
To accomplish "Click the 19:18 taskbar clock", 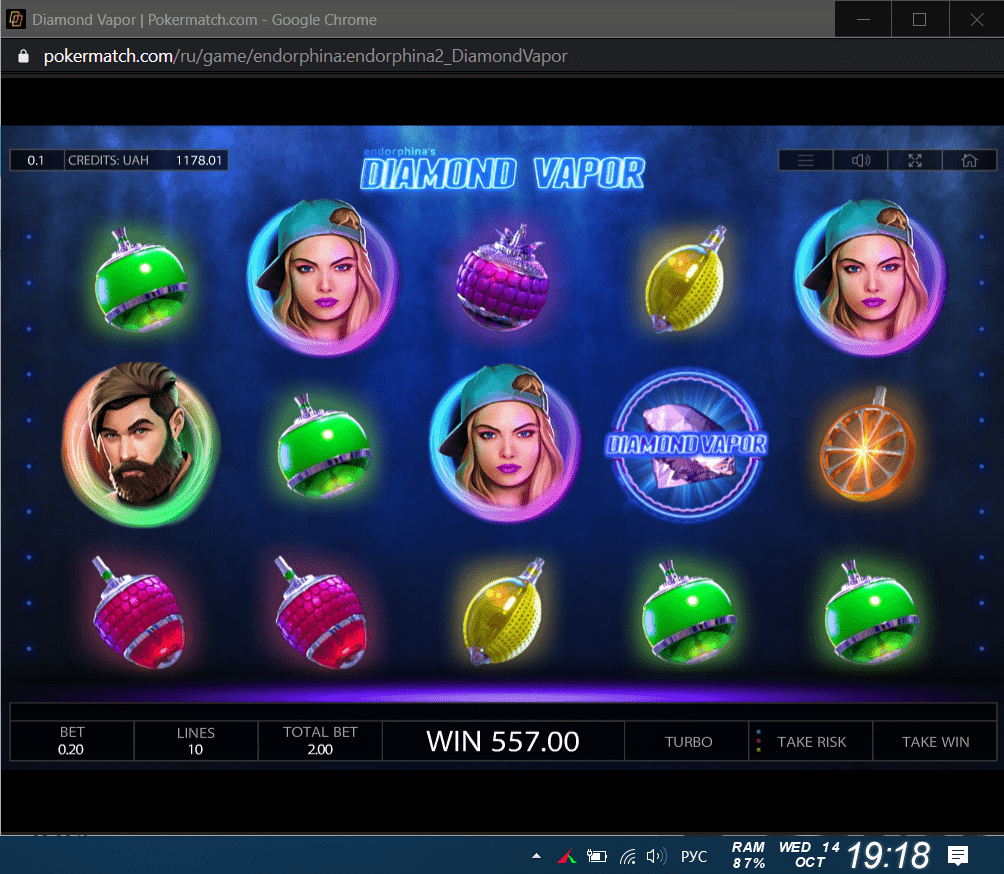I will pos(888,855).
